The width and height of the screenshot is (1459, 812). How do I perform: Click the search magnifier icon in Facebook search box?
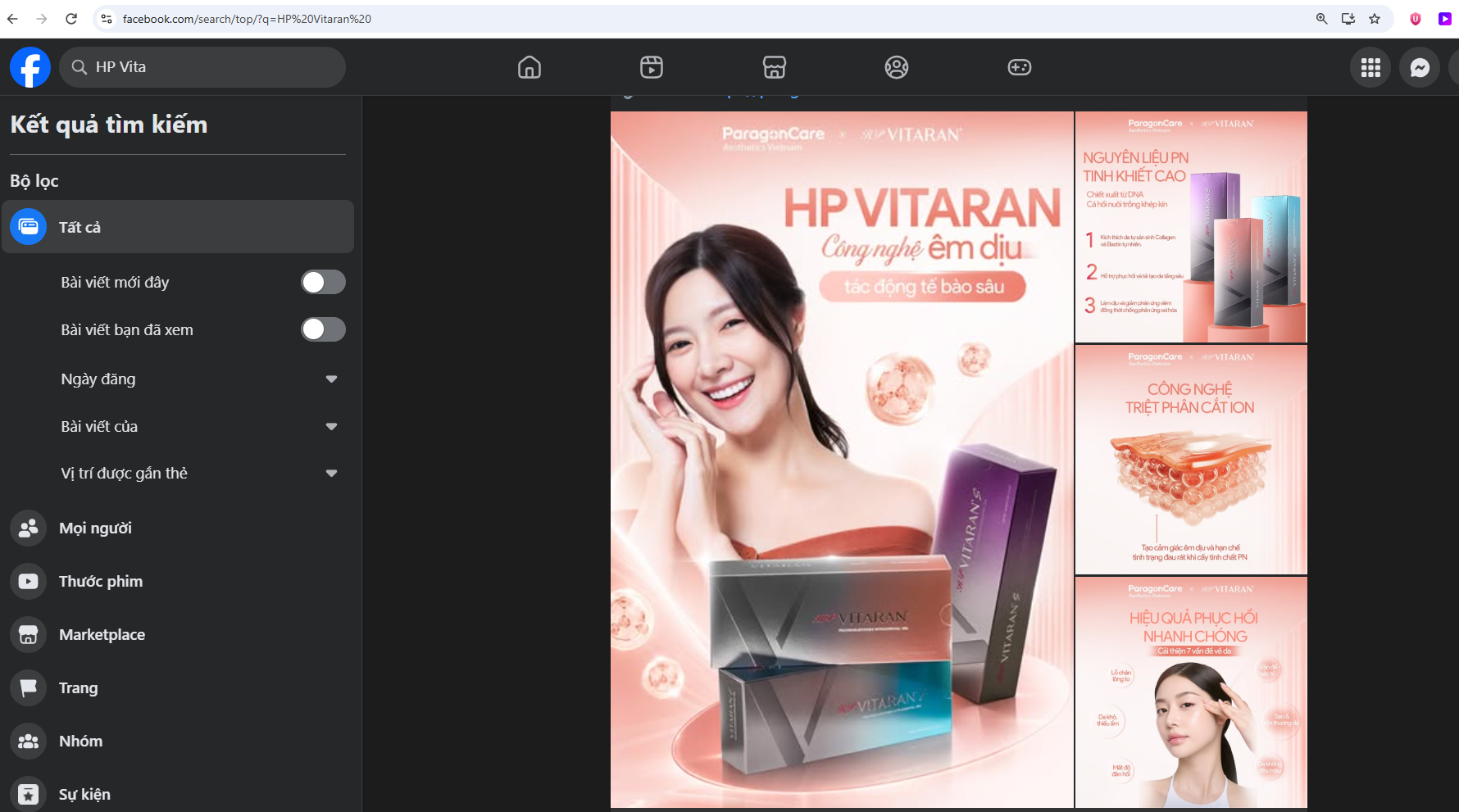point(80,67)
